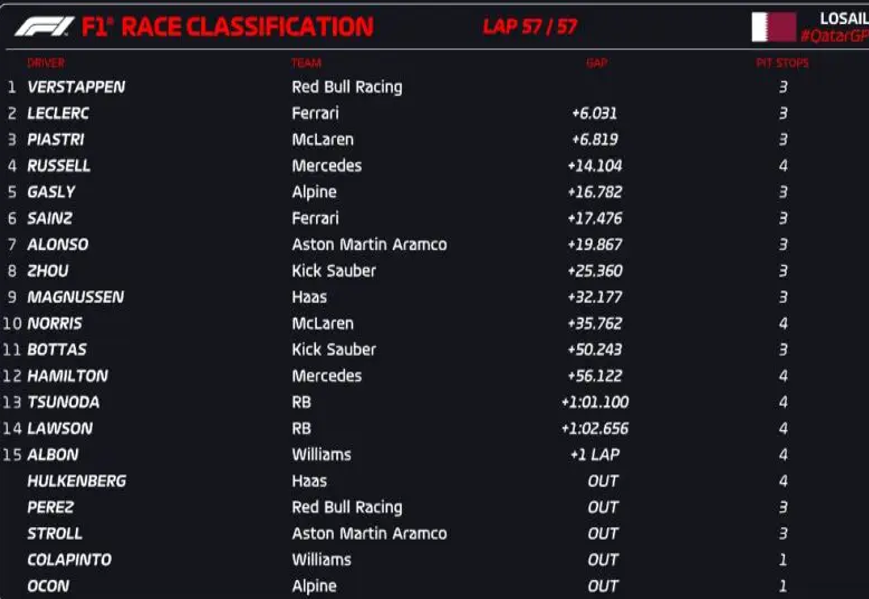Select HULKENBERG OUT status
The image size is (869, 599).
(x=603, y=481)
